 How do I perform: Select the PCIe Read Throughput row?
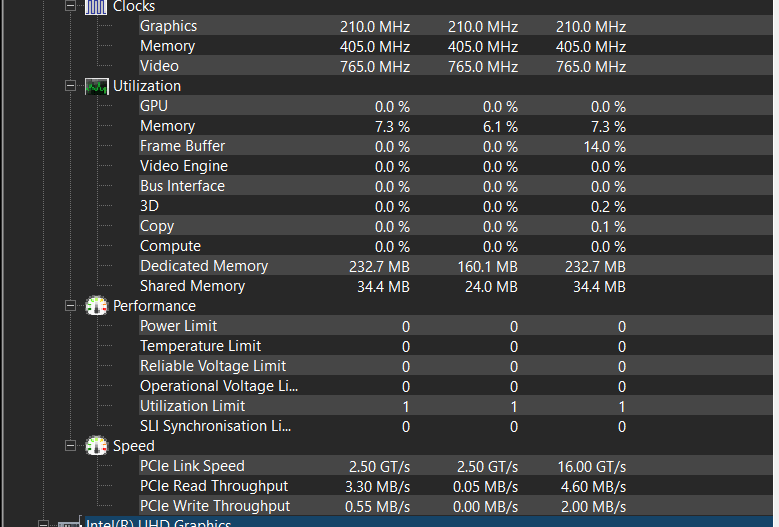click(x=456, y=486)
